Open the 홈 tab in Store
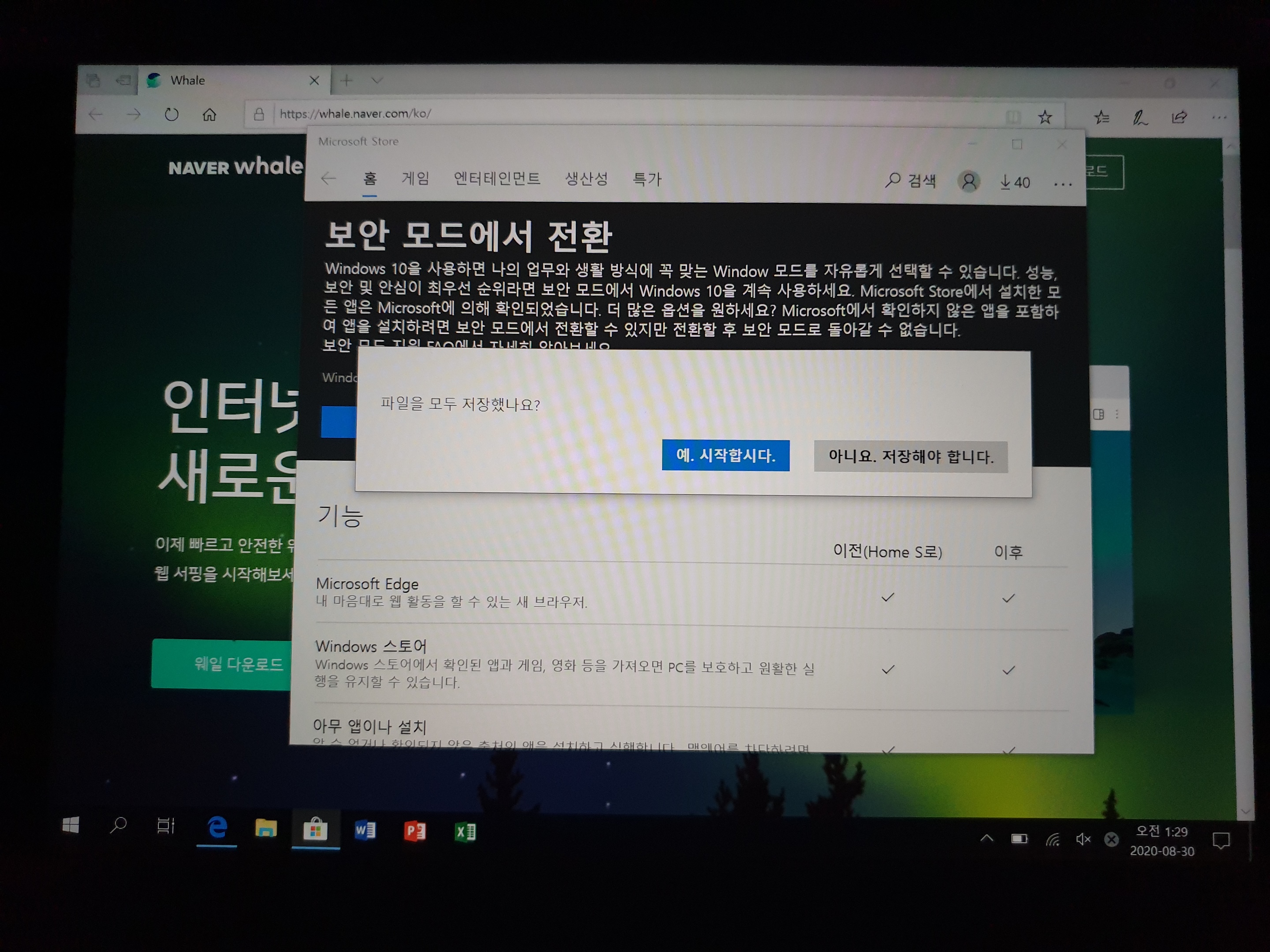The width and height of the screenshot is (1270, 952). click(x=370, y=179)
